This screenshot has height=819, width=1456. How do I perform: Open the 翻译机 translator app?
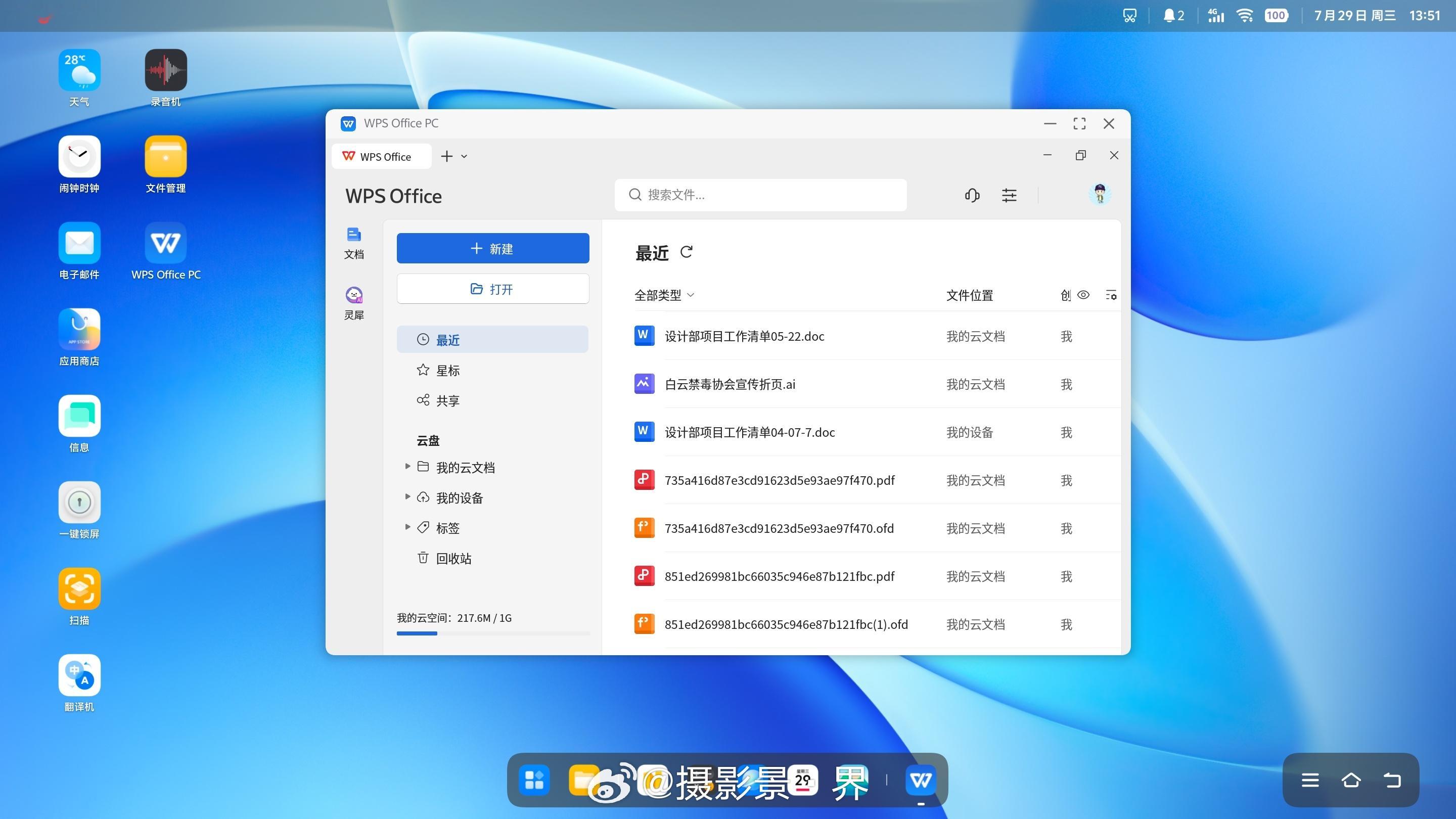79,675
